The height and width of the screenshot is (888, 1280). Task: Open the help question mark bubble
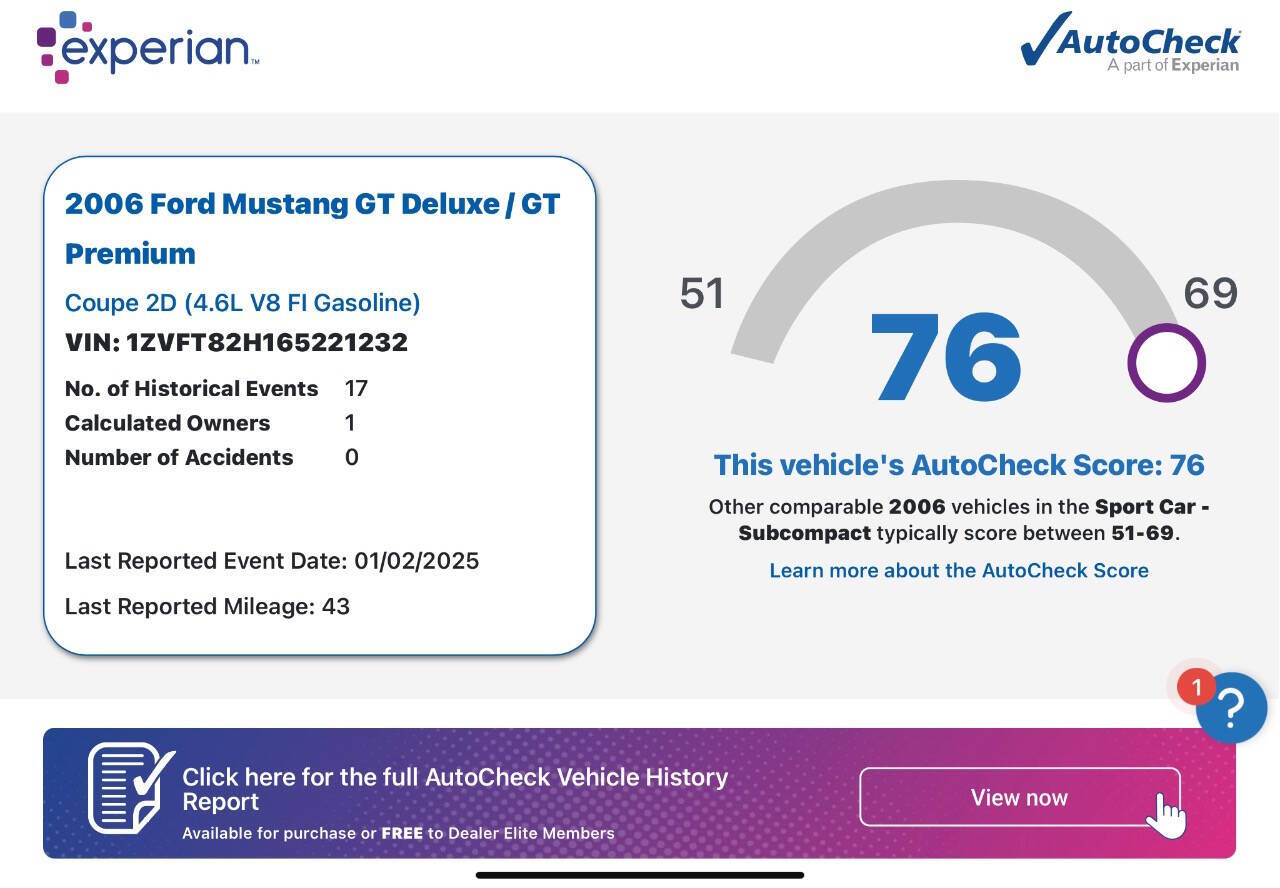pyautogui.click(x=1231, y=707)
